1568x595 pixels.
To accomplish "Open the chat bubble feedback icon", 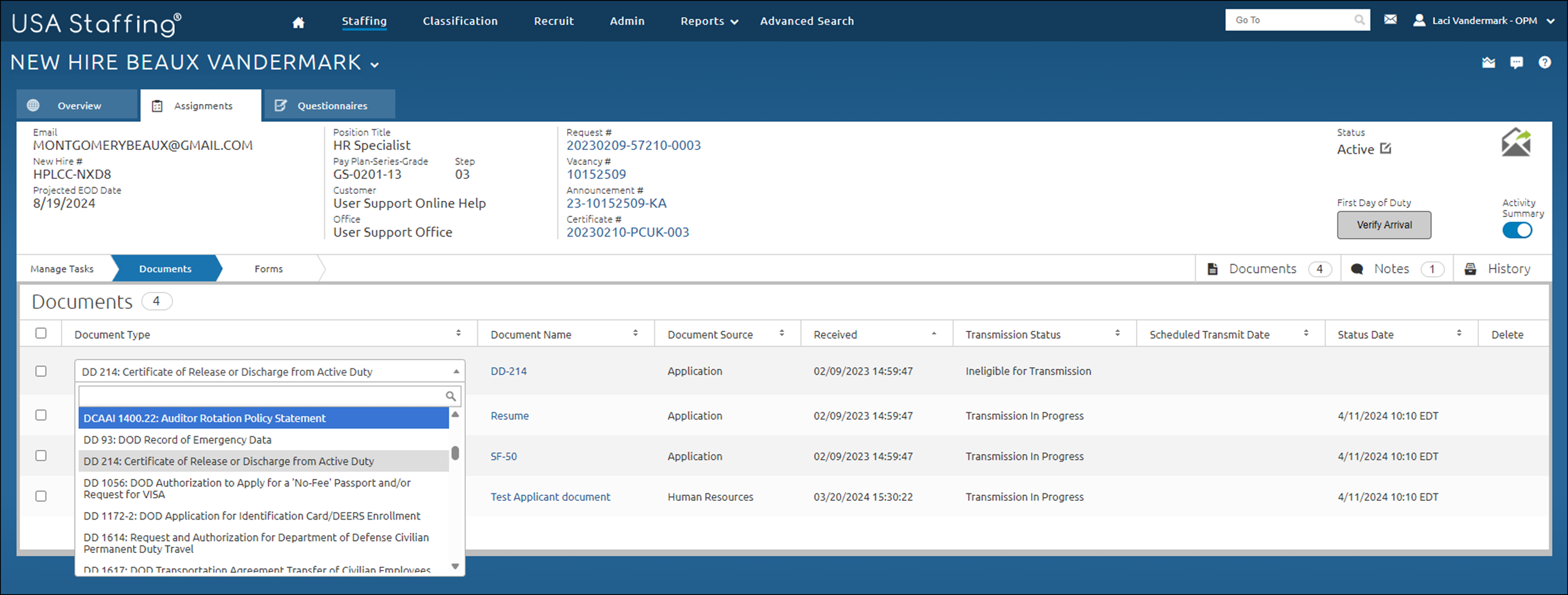I will [x=1517, y=62].
